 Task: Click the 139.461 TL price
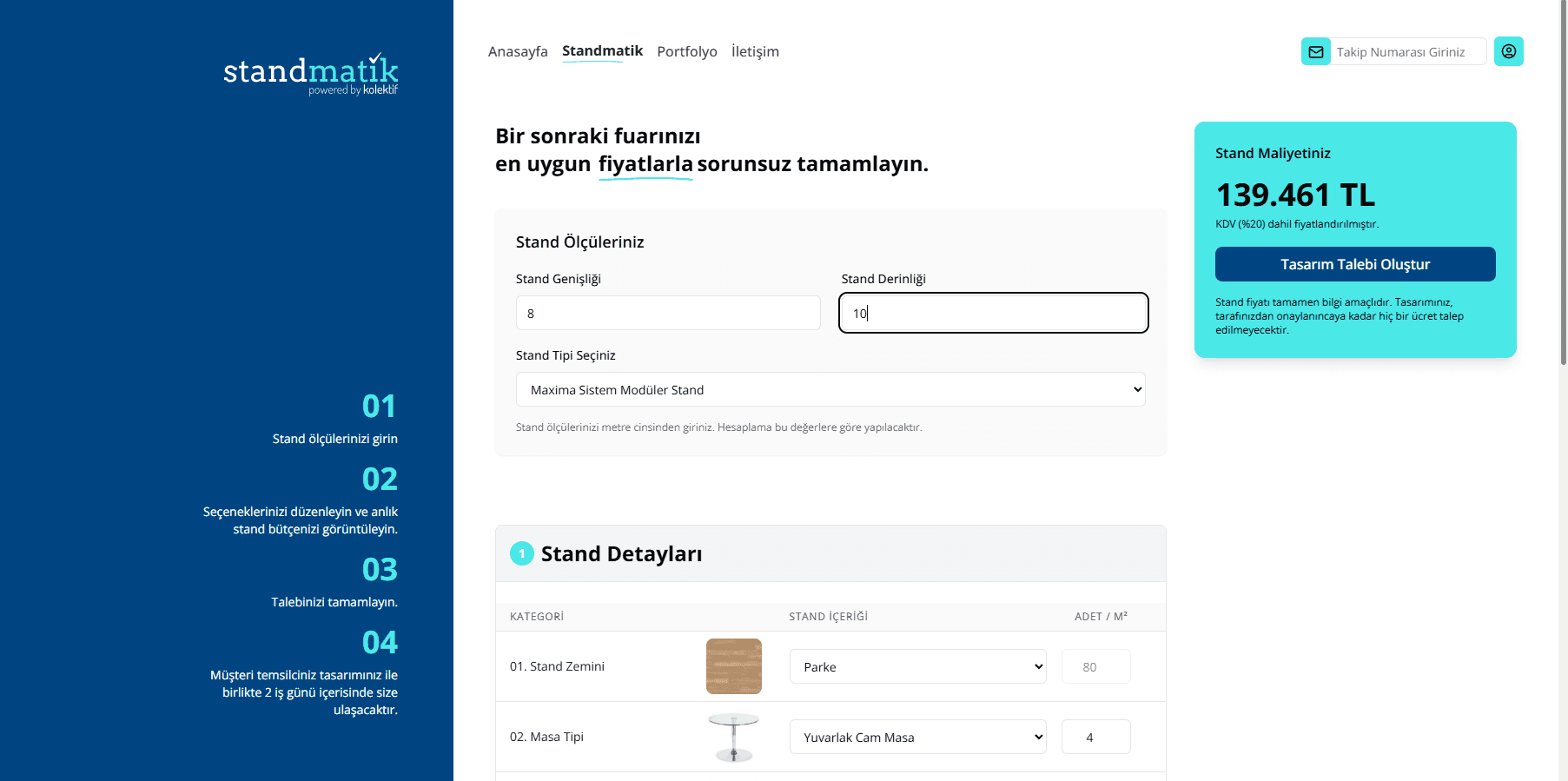pos(1295,195)
